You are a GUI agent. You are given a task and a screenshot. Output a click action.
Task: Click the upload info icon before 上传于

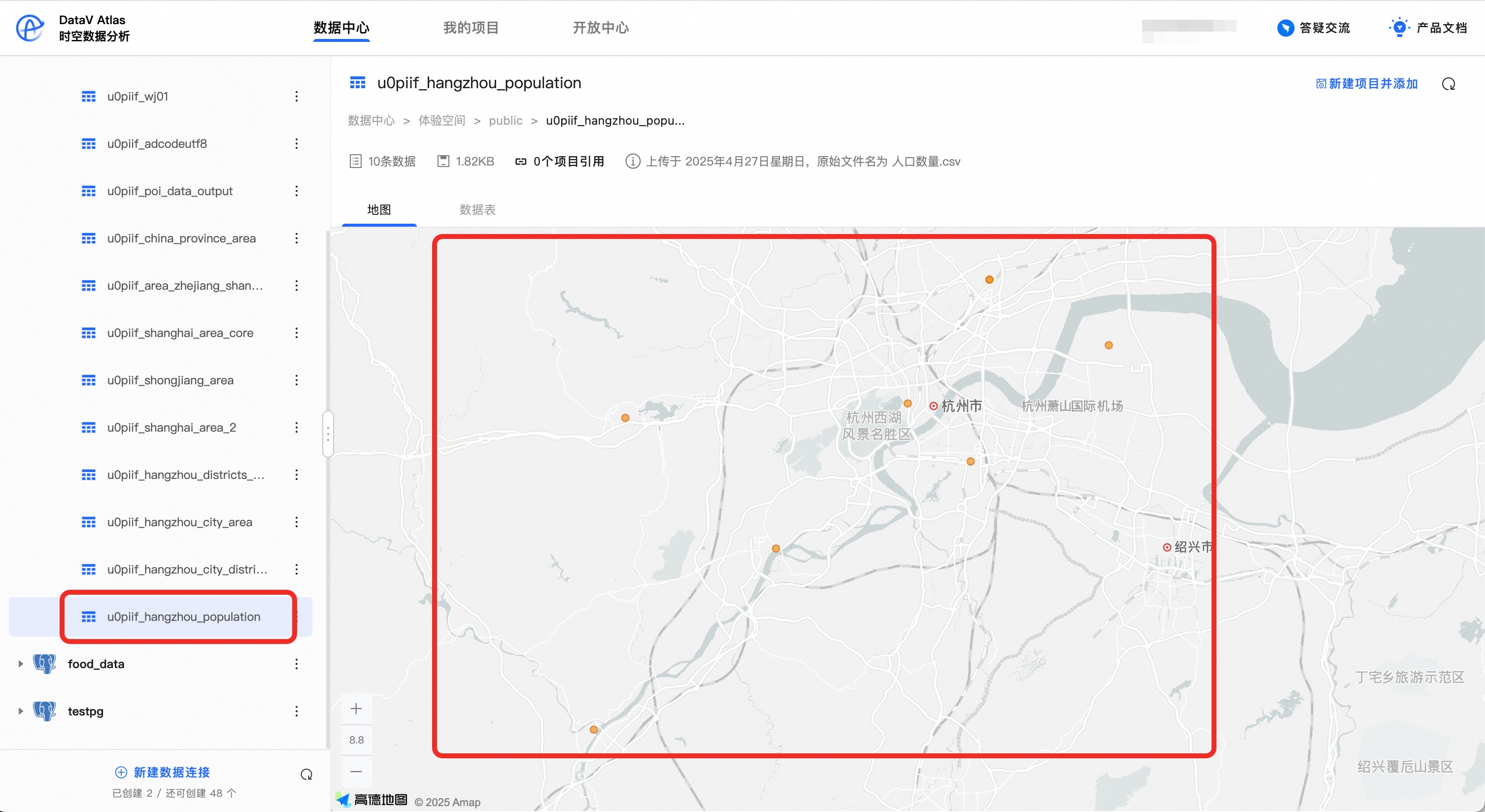pos(633,161)
